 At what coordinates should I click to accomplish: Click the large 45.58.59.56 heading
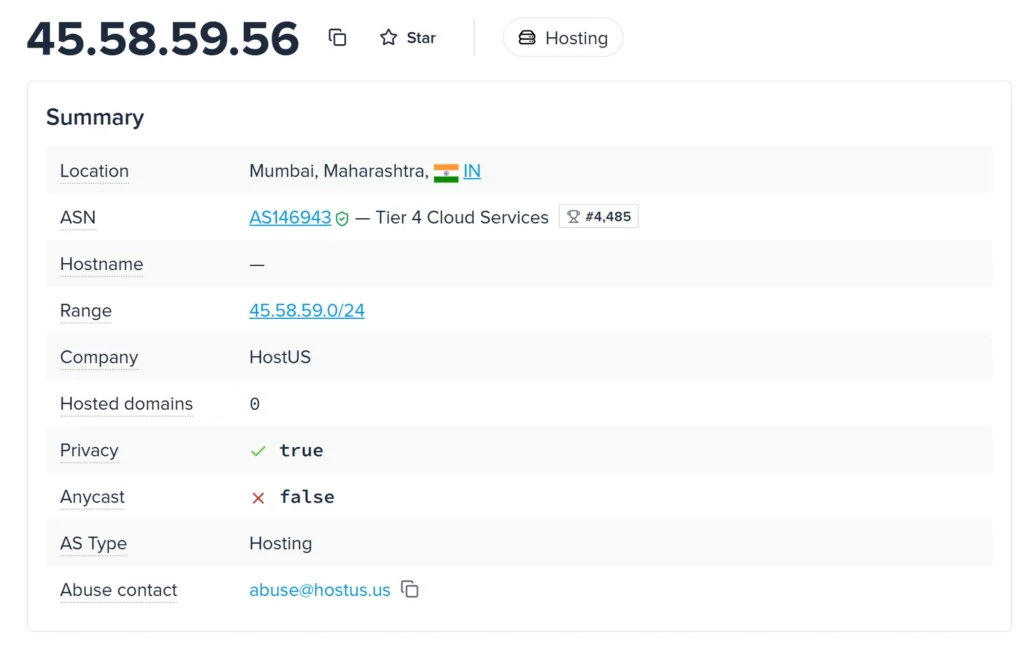(163, 39)
